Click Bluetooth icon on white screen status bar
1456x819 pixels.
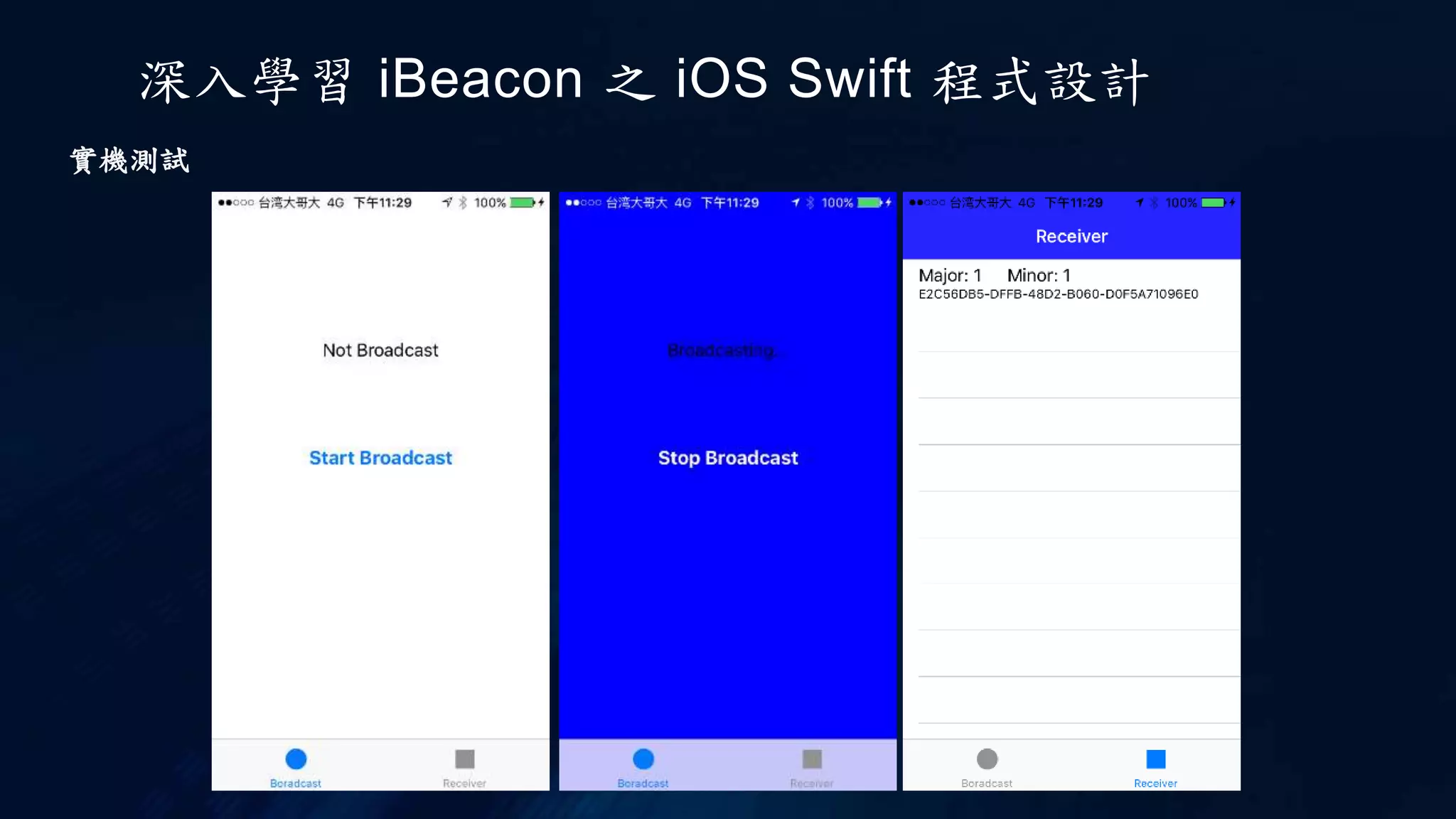(463, 203)
